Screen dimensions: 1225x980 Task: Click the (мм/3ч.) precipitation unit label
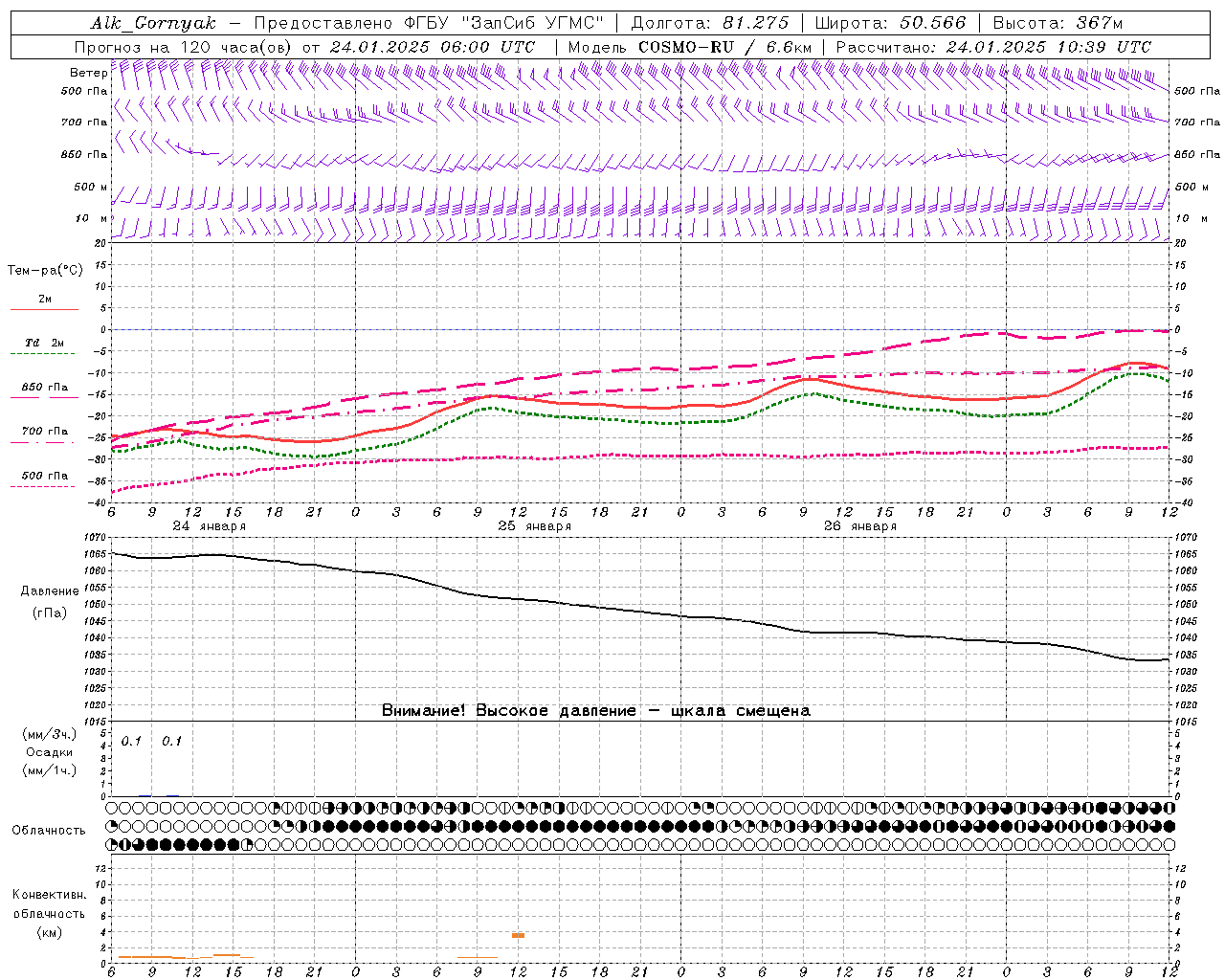(50, 735)
